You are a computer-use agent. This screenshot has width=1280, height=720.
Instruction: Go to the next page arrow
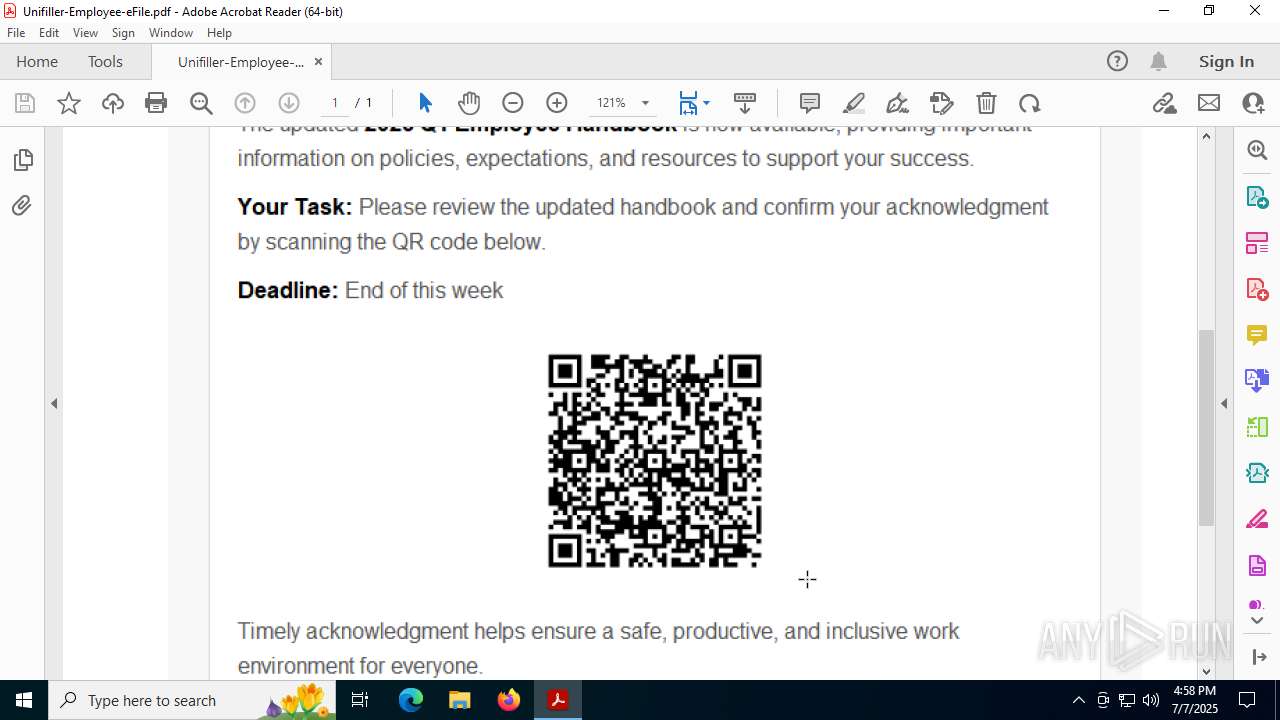[x=289, y=103]
